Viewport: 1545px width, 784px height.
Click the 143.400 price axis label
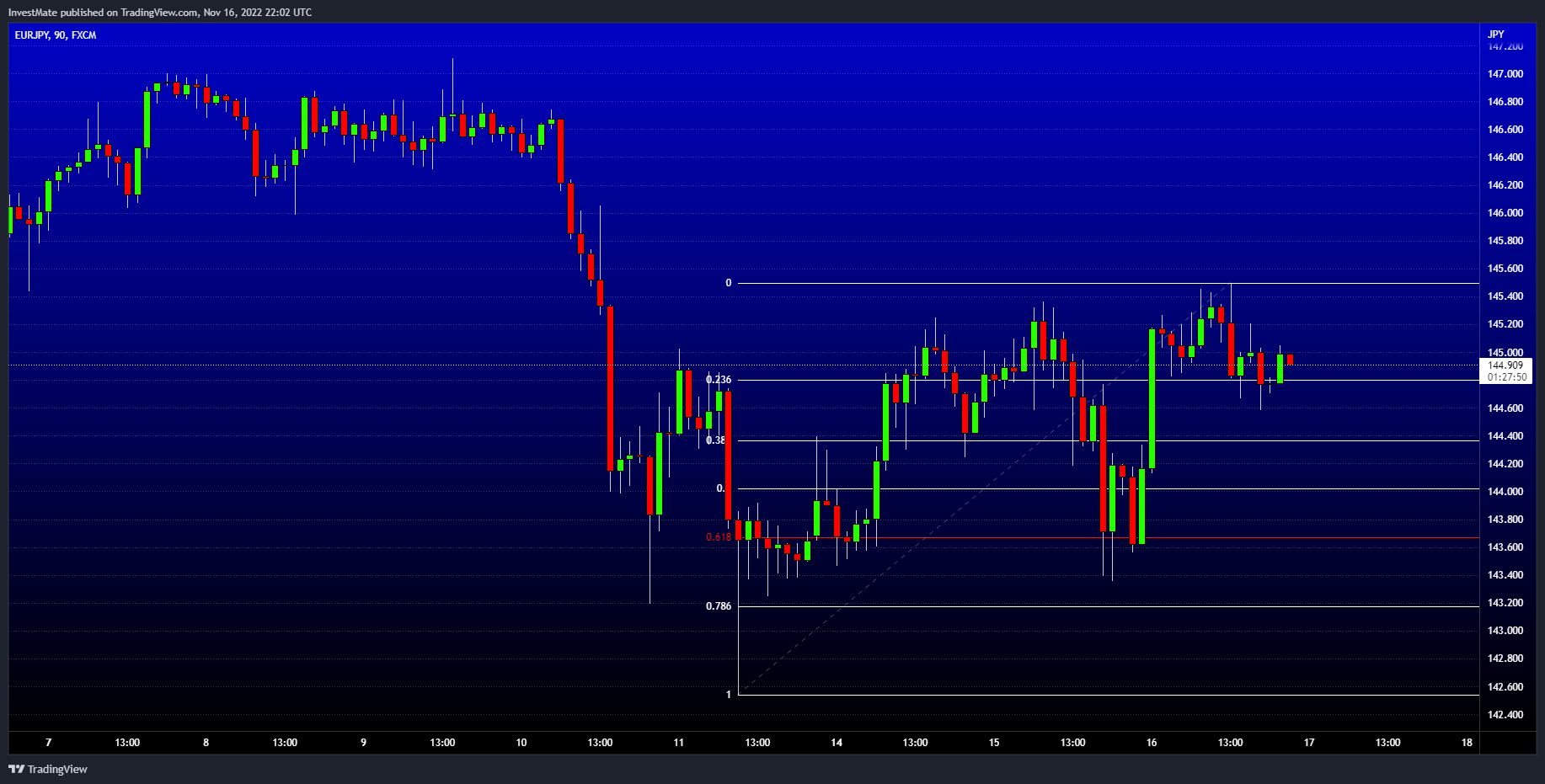point(1505,575)
